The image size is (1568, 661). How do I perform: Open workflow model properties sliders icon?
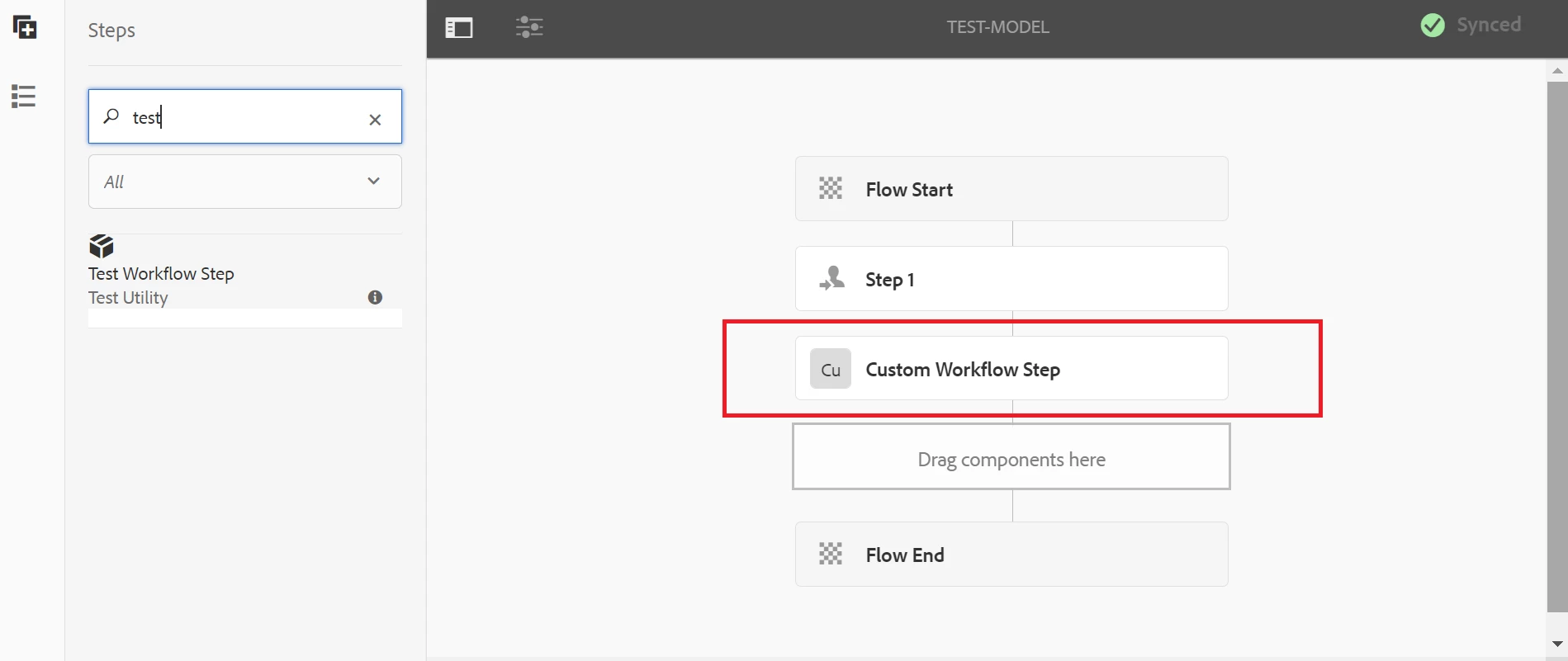click(x=529, y=27)
